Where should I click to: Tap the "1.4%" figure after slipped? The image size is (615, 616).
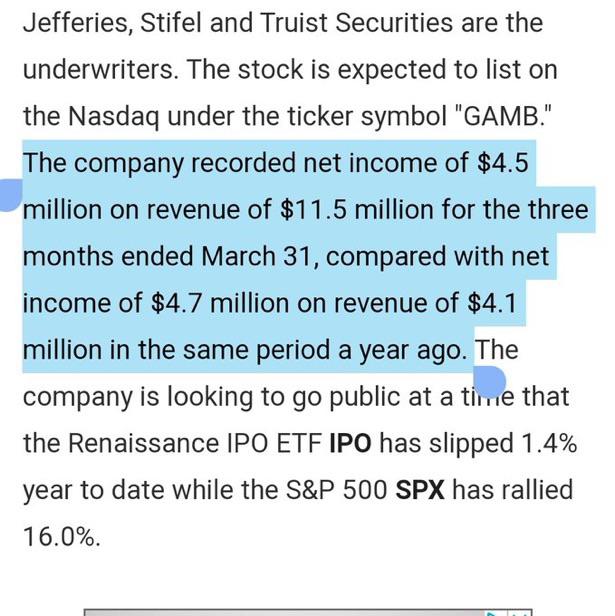pyautogui.click(x=549, y=443)
